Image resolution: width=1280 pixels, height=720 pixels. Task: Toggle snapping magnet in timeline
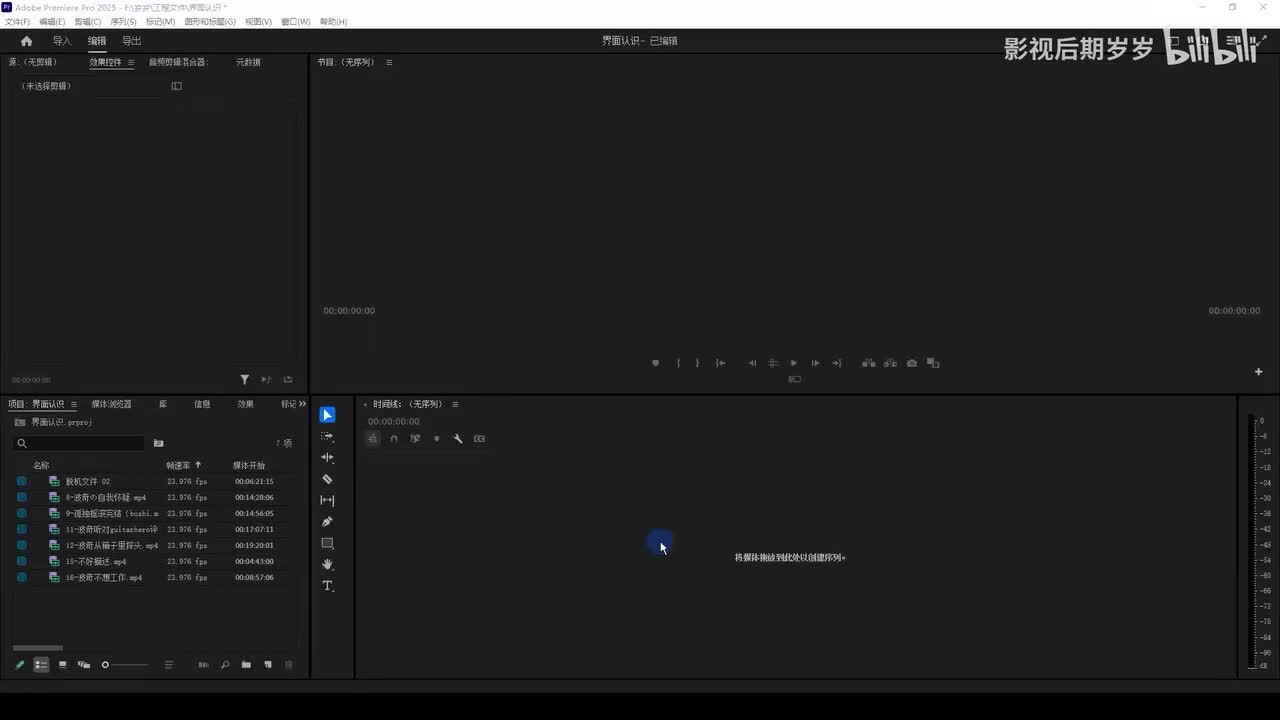click(x=394, y=438)
